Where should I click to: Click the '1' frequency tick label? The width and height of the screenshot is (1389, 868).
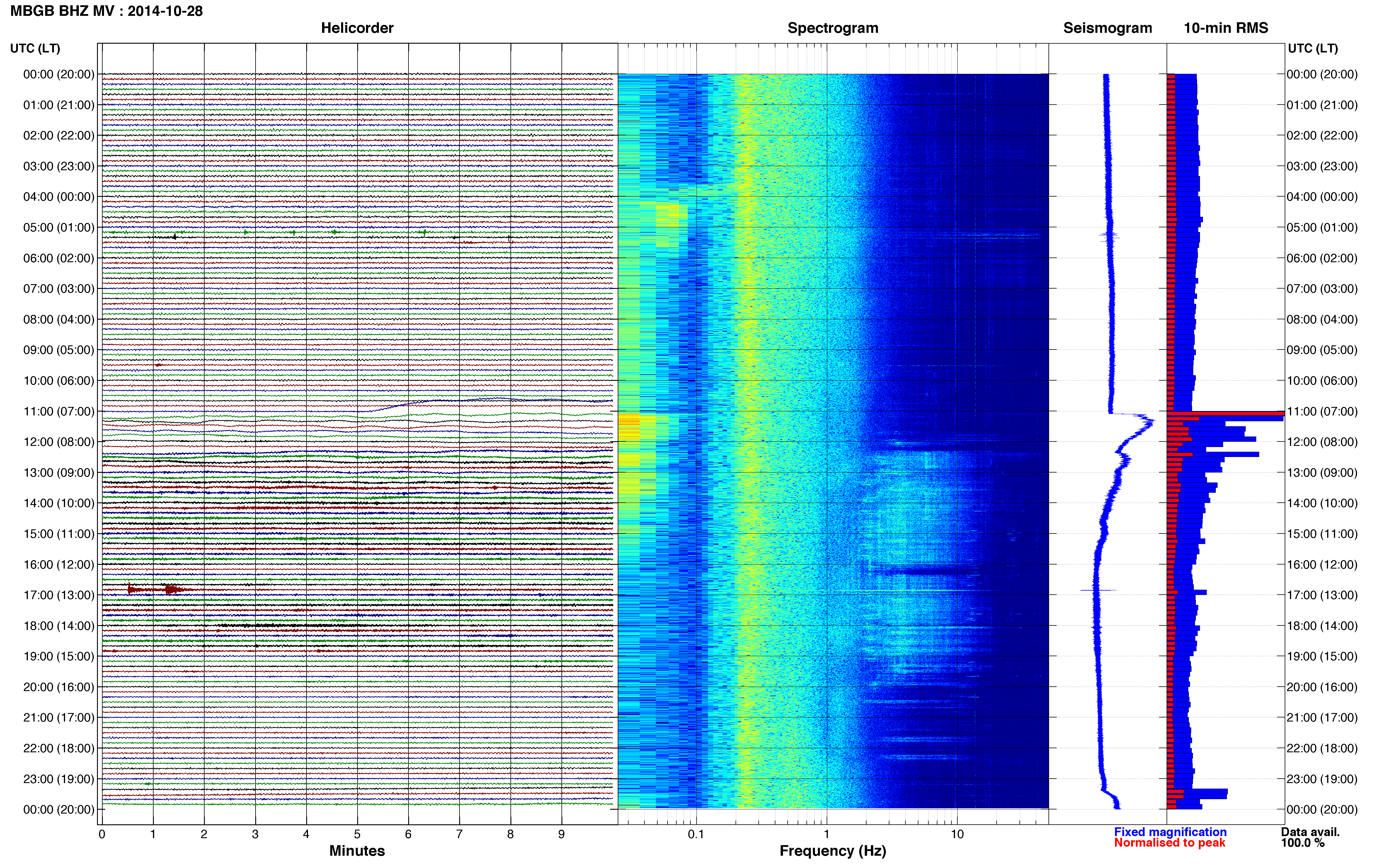click(826, 834)
